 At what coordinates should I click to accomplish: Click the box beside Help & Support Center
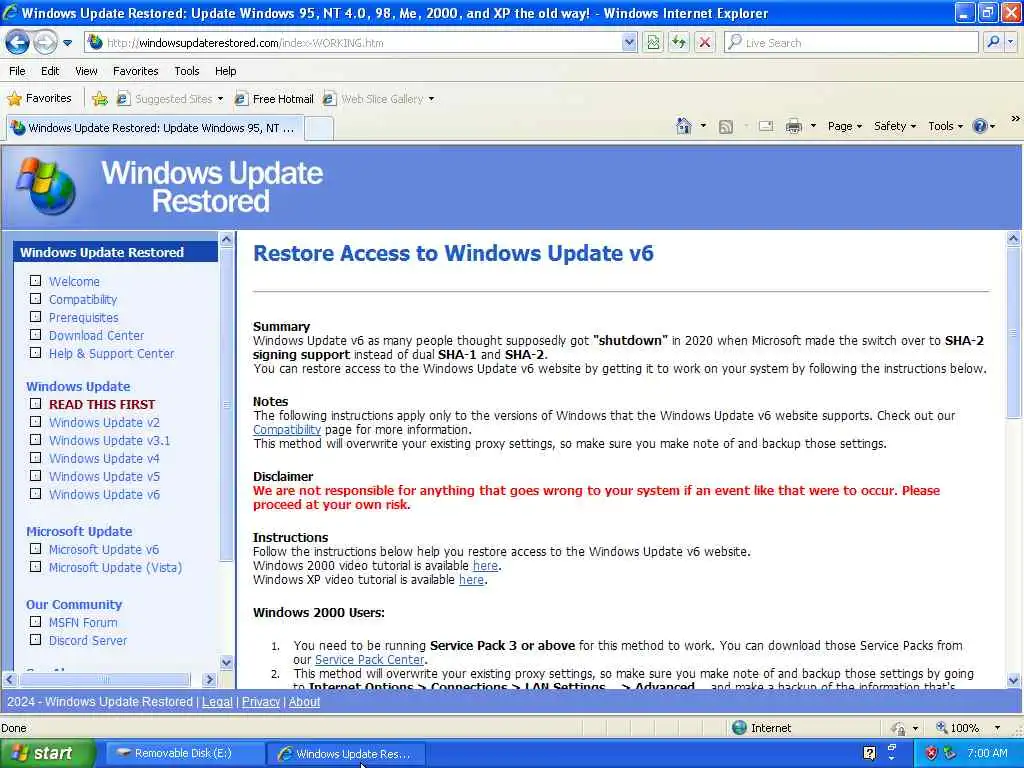[x=35, y=352]
